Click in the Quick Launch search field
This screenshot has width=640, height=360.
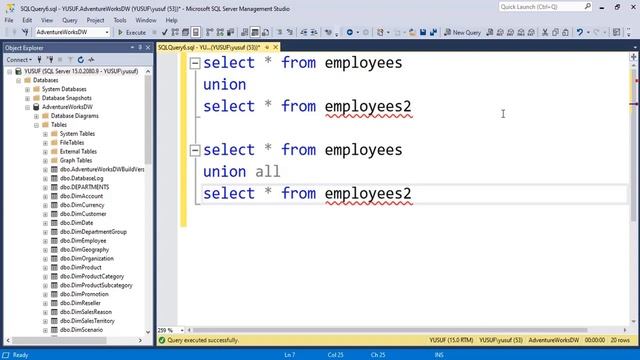point(541,7)
